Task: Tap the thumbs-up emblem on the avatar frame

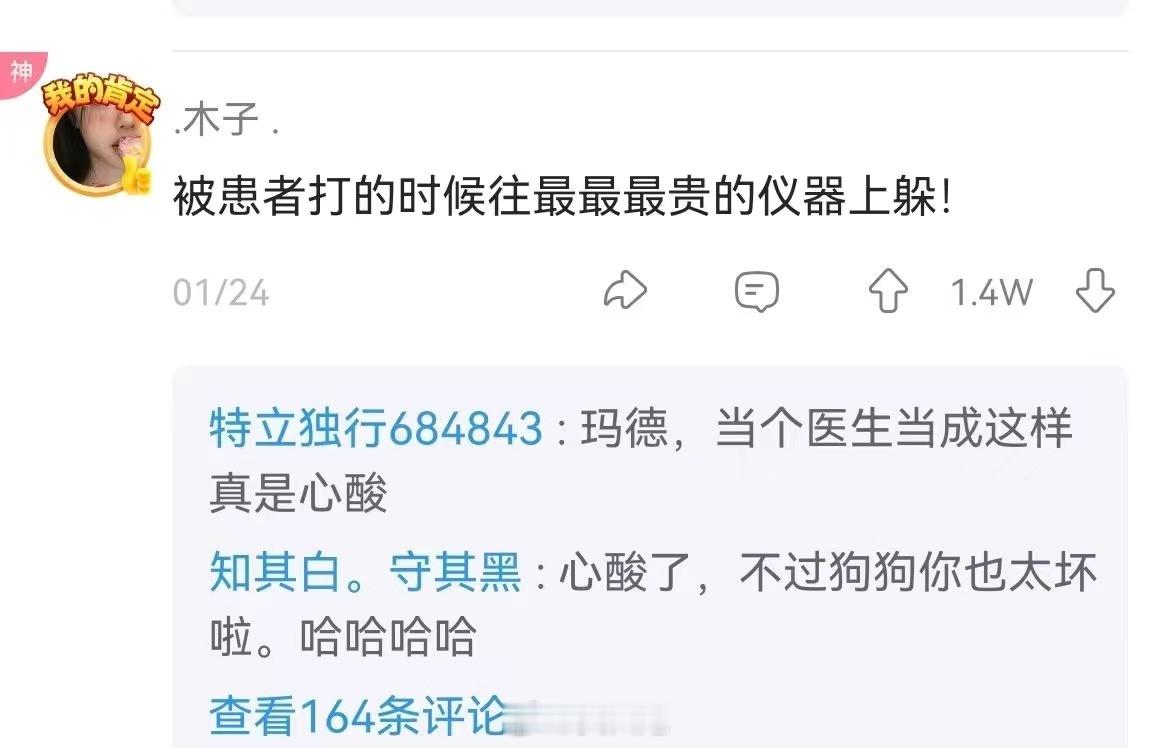Action: (x=136, y=177)
